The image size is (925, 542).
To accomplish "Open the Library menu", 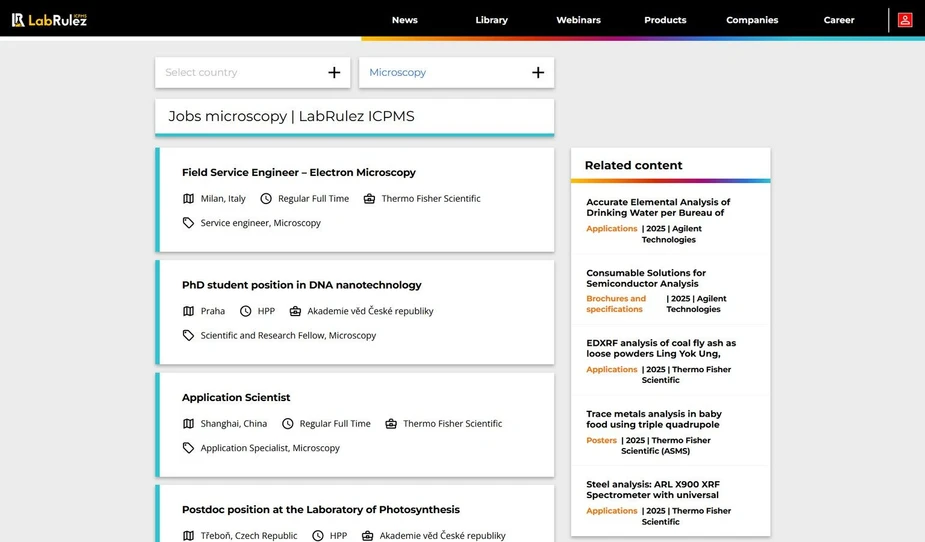I will [x=491, y=20].
